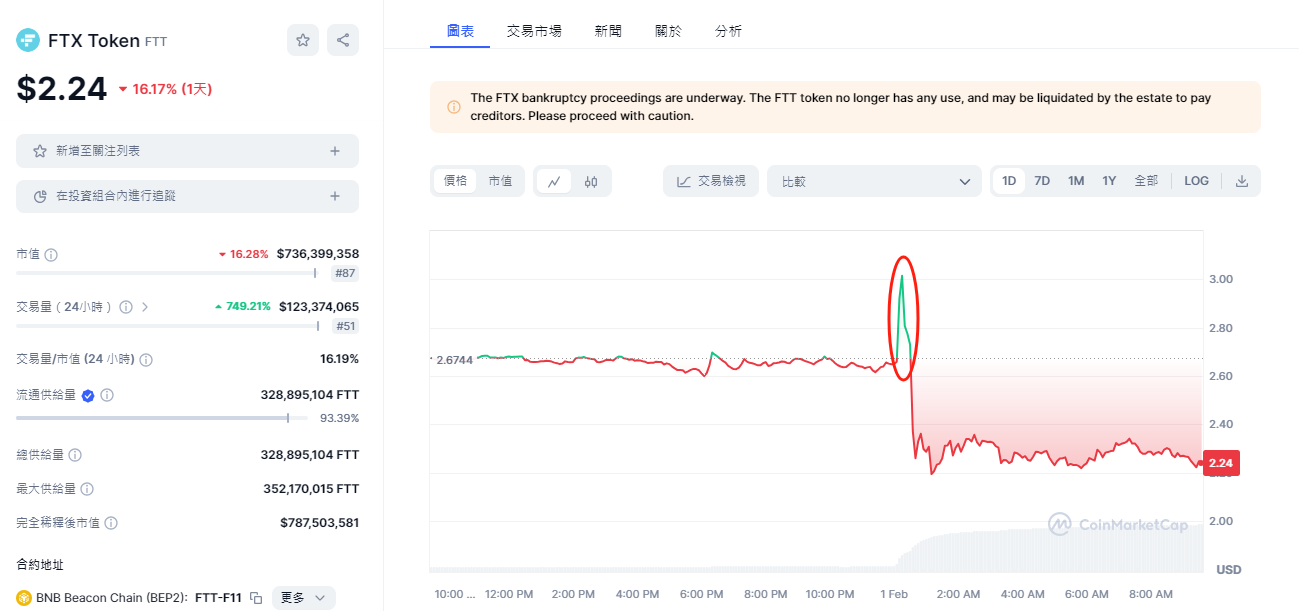Open the 分析 tab
This screenshot has width=1299, height=611.
pyautogui.click(x=728, y=31)
